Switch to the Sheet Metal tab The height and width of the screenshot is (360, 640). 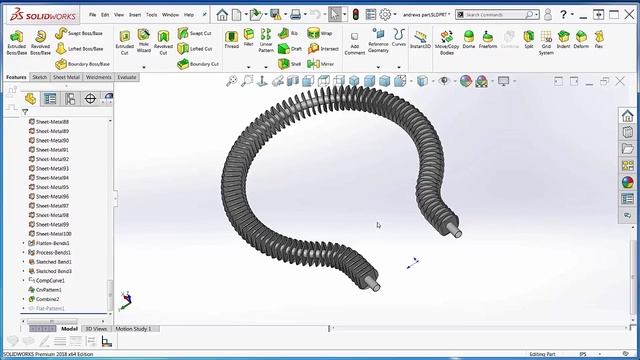point(66,77)
